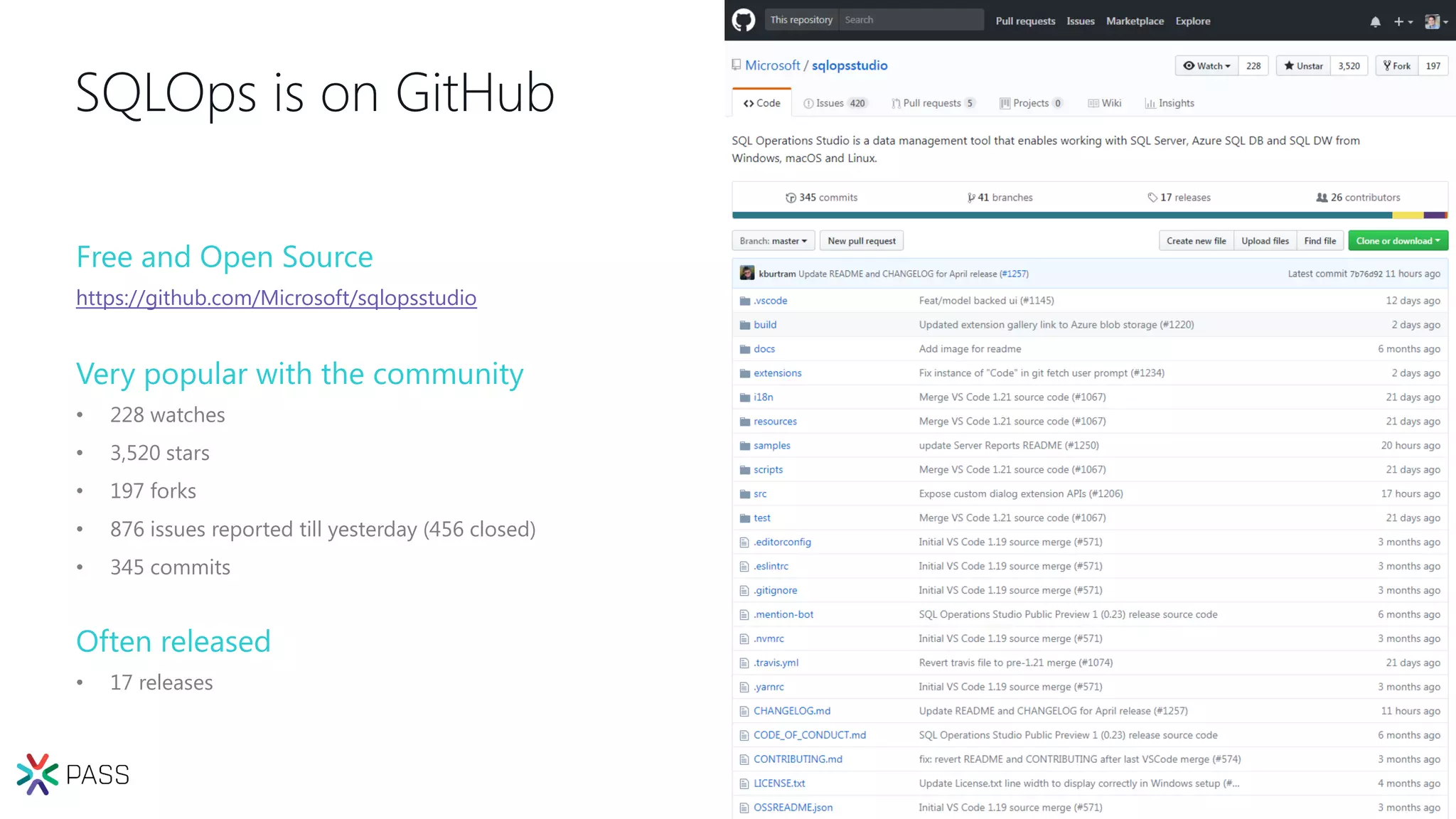Screen dimensions: 1456x819
Task: Open the forks count 197
Action: tap(1433, 65)
